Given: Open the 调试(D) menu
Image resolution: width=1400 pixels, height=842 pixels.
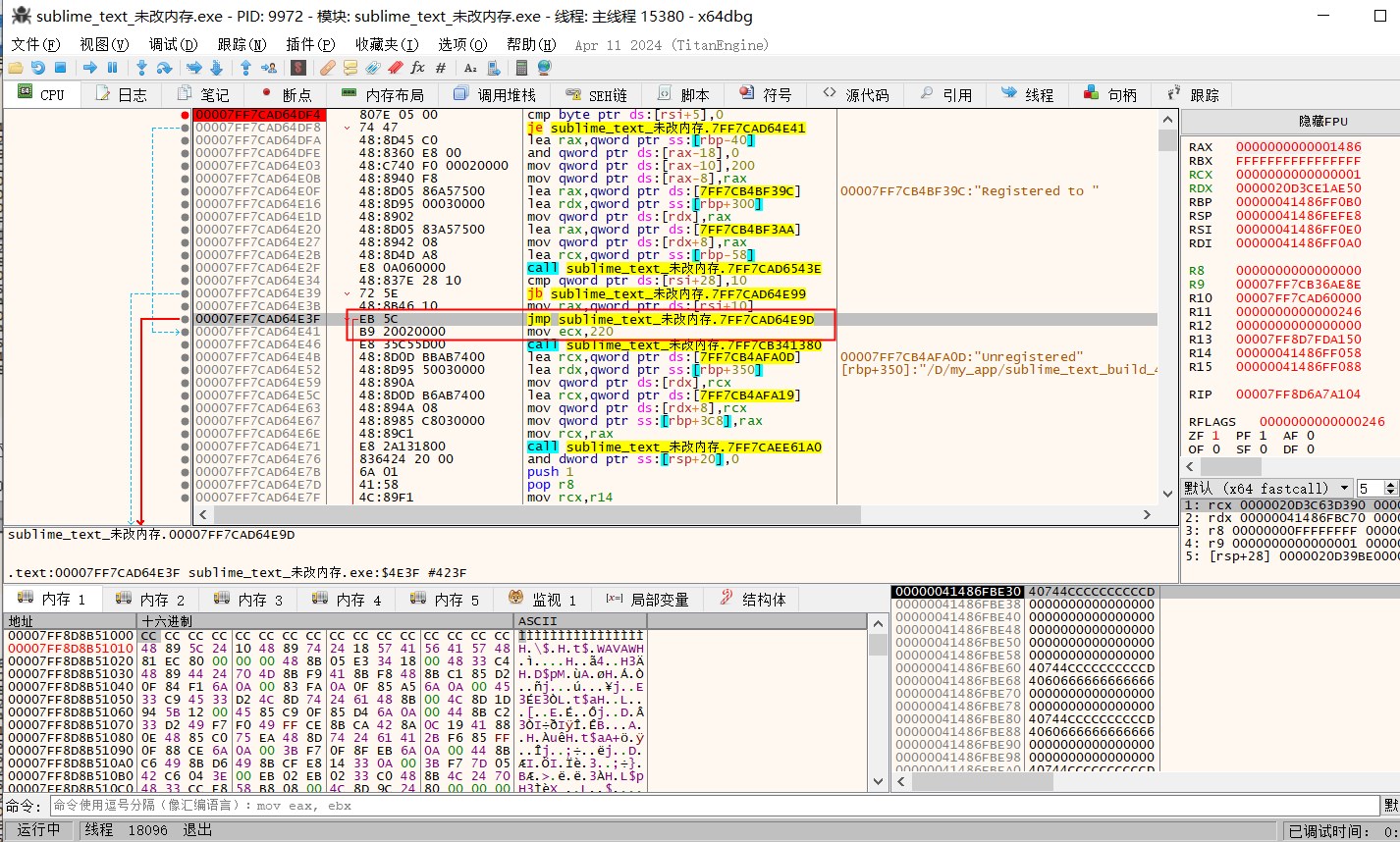Looking at the screenshot, I should (173, 45).
